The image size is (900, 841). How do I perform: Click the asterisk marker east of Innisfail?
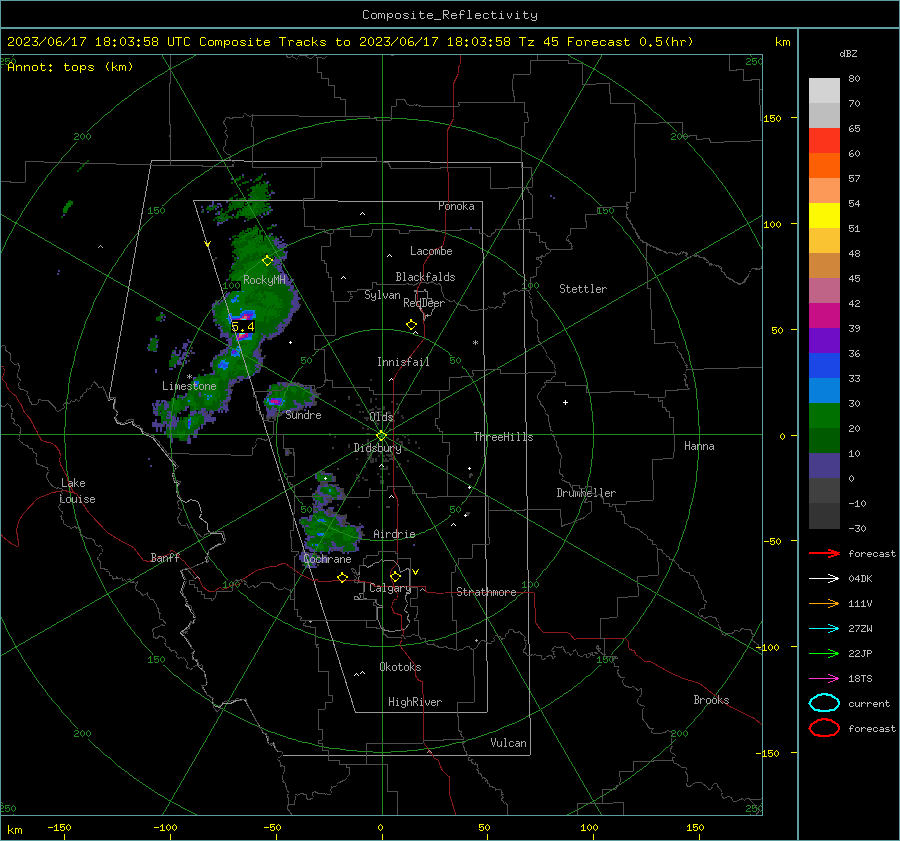(475, 343)
